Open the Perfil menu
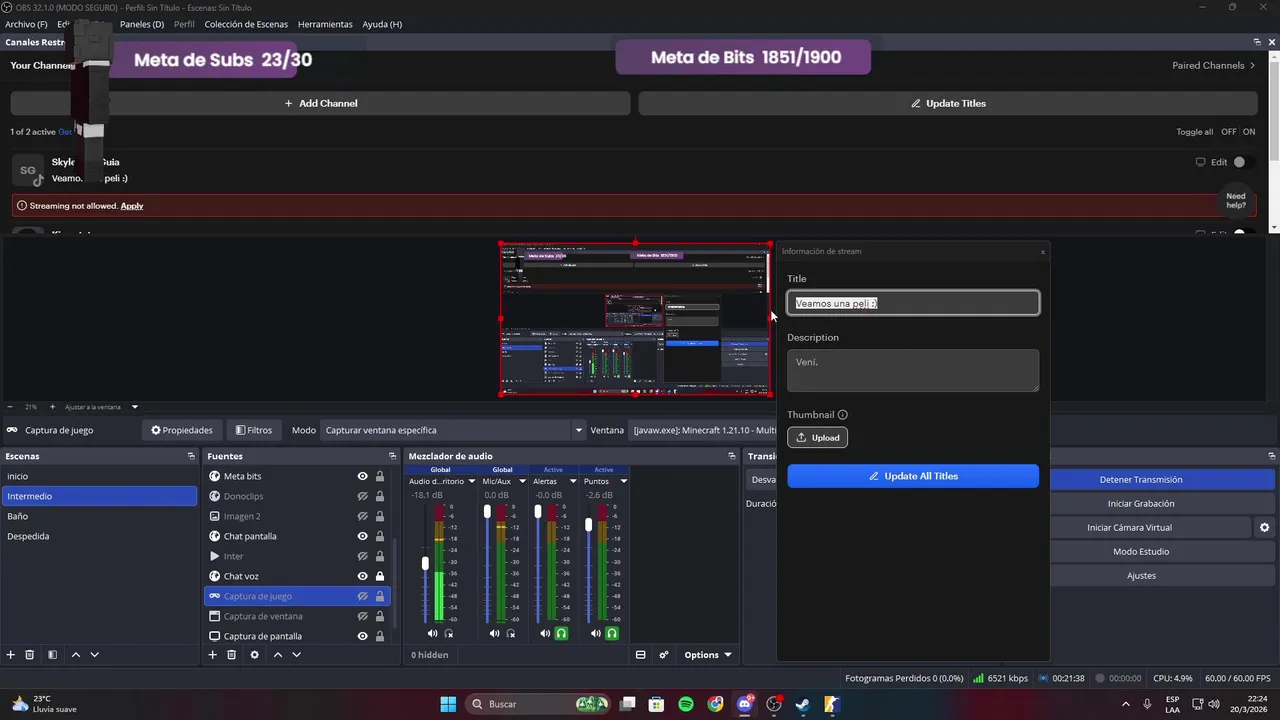The image size is (1280, 720). tap(184, 24)
